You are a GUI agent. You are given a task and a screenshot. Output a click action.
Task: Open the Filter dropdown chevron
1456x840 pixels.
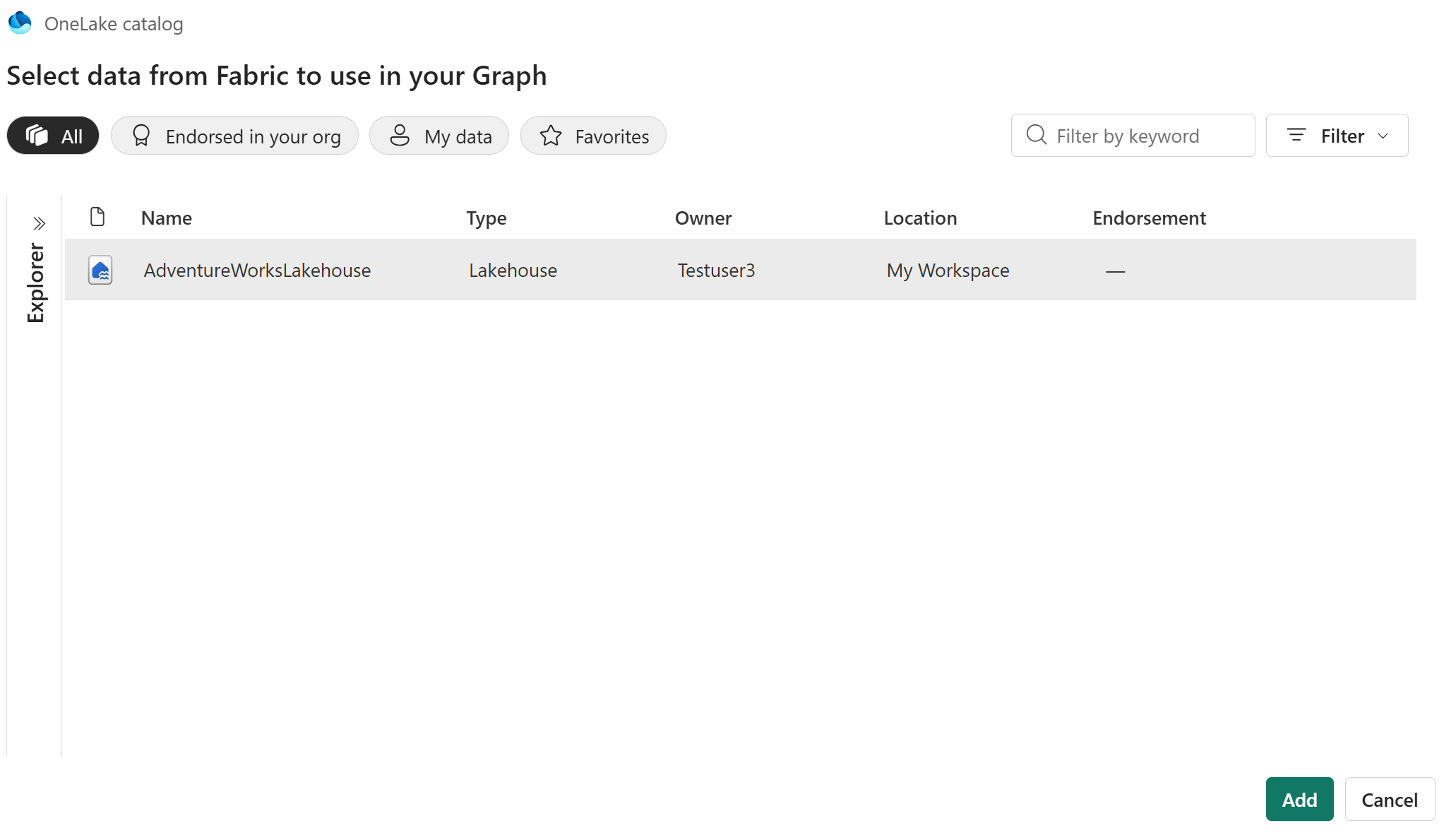click(x=1383, y=136)
